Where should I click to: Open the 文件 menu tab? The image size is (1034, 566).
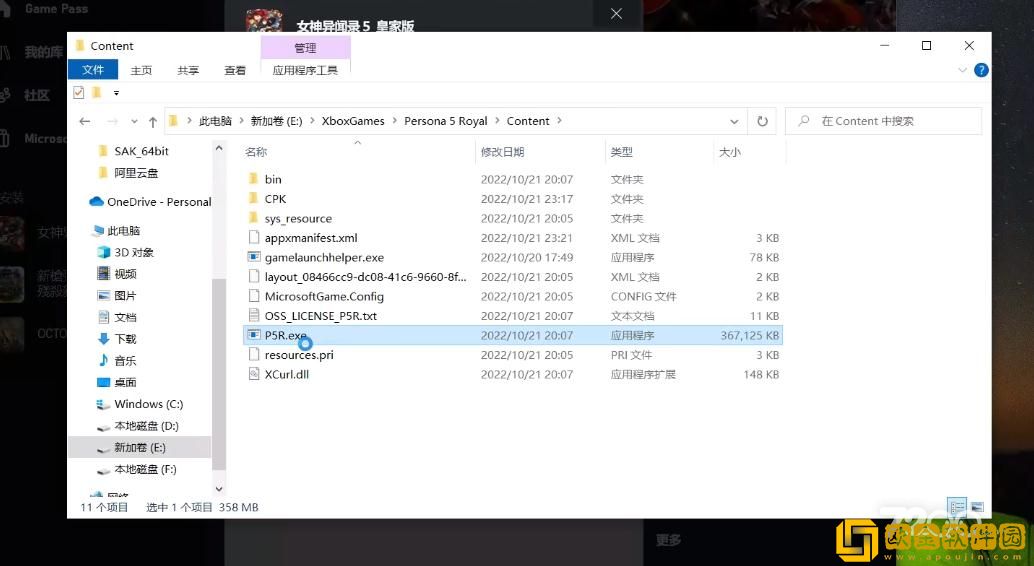(x=93, y=70)
